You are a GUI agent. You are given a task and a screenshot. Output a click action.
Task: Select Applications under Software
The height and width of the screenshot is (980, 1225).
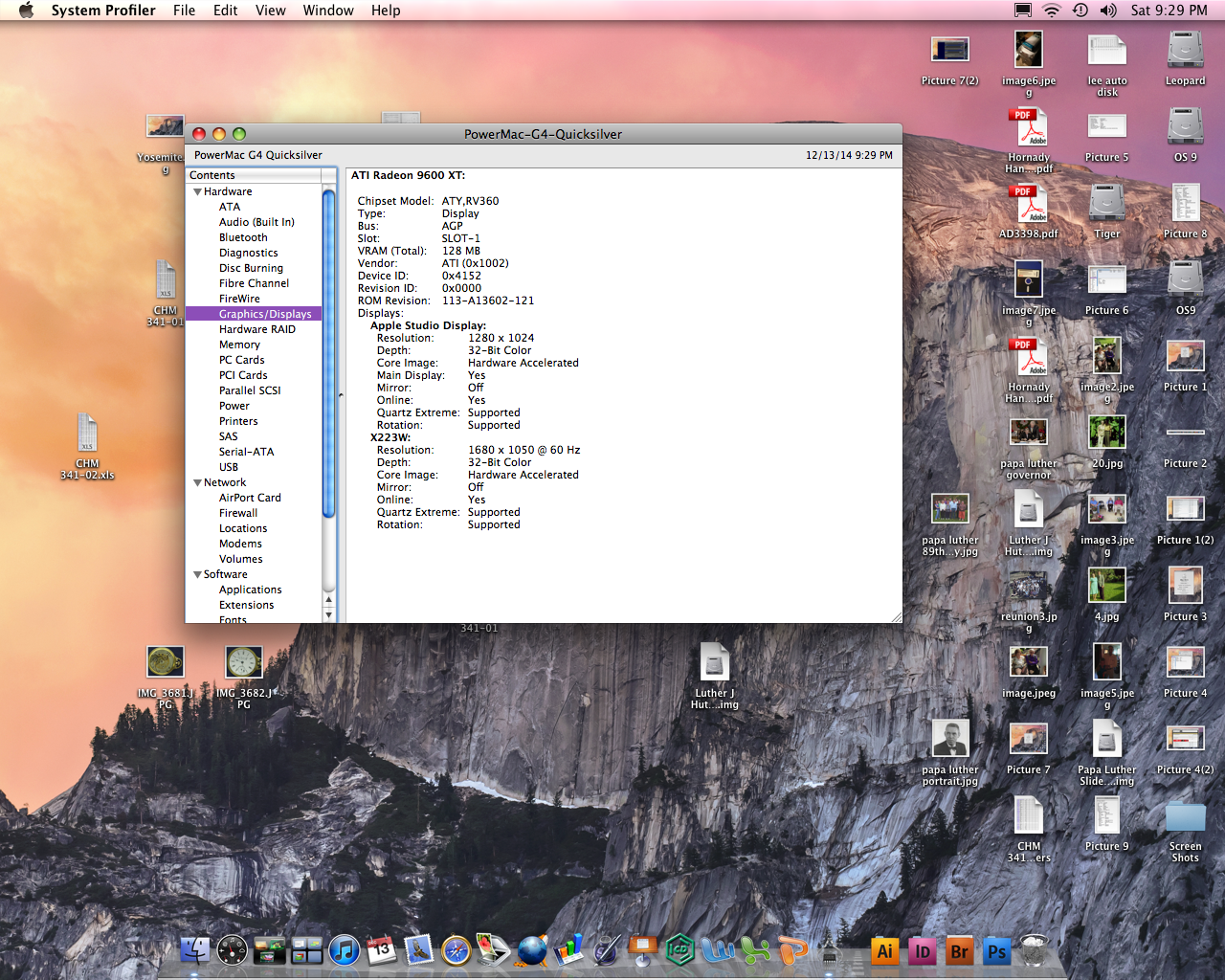point(250,590)
